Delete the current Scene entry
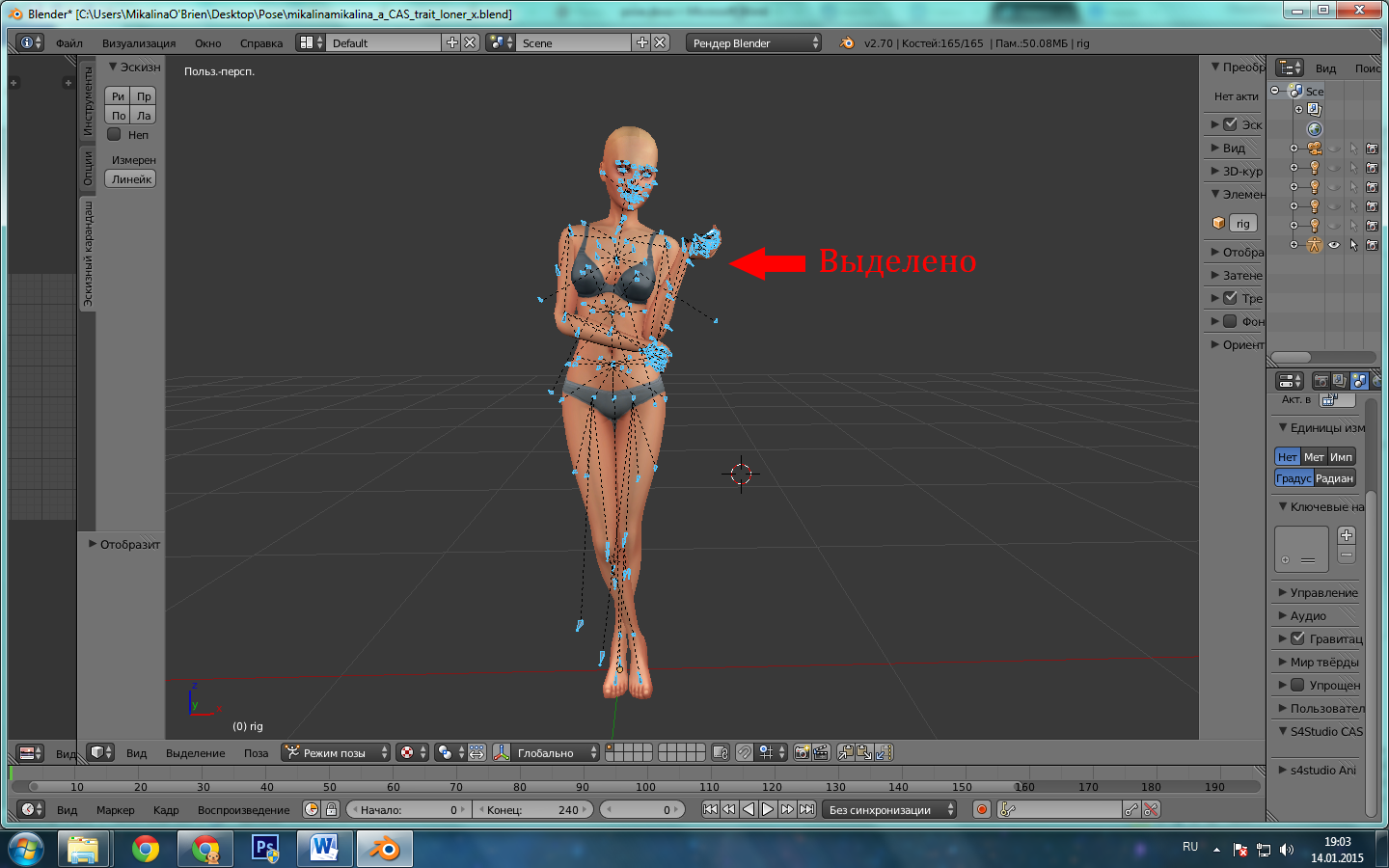The width and height of the screenshot is (1389, 868). point(660,42)
